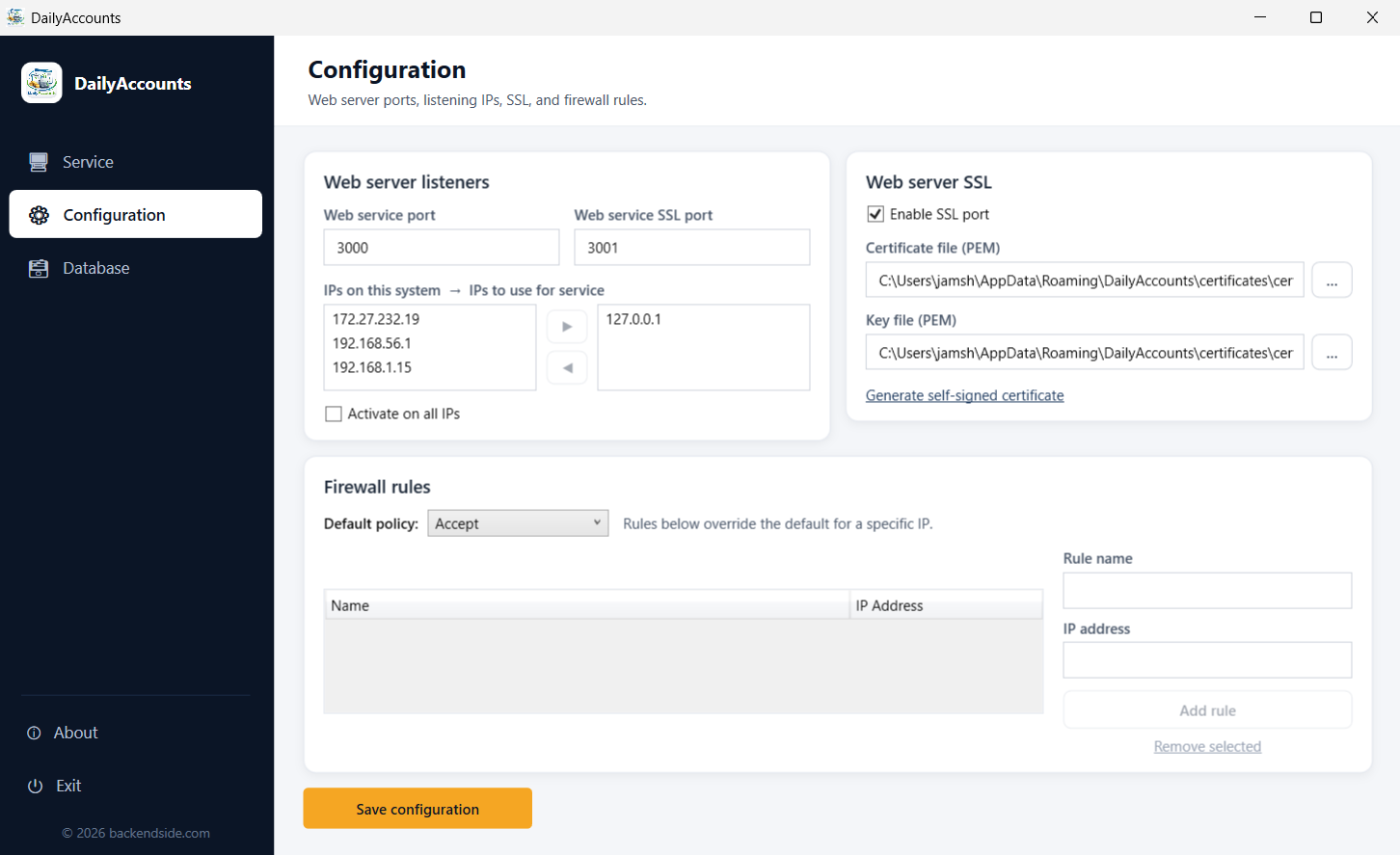Click Save configuration button
The height and width of the screenshot is (855, 1400).
(x=417, y=809)
